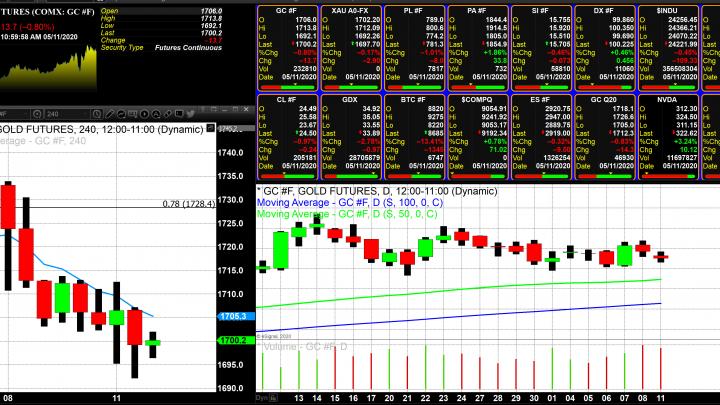Viewport: 720px width, 405px height.
Task: Click the refresh chart icon
Action: point(121,114)
